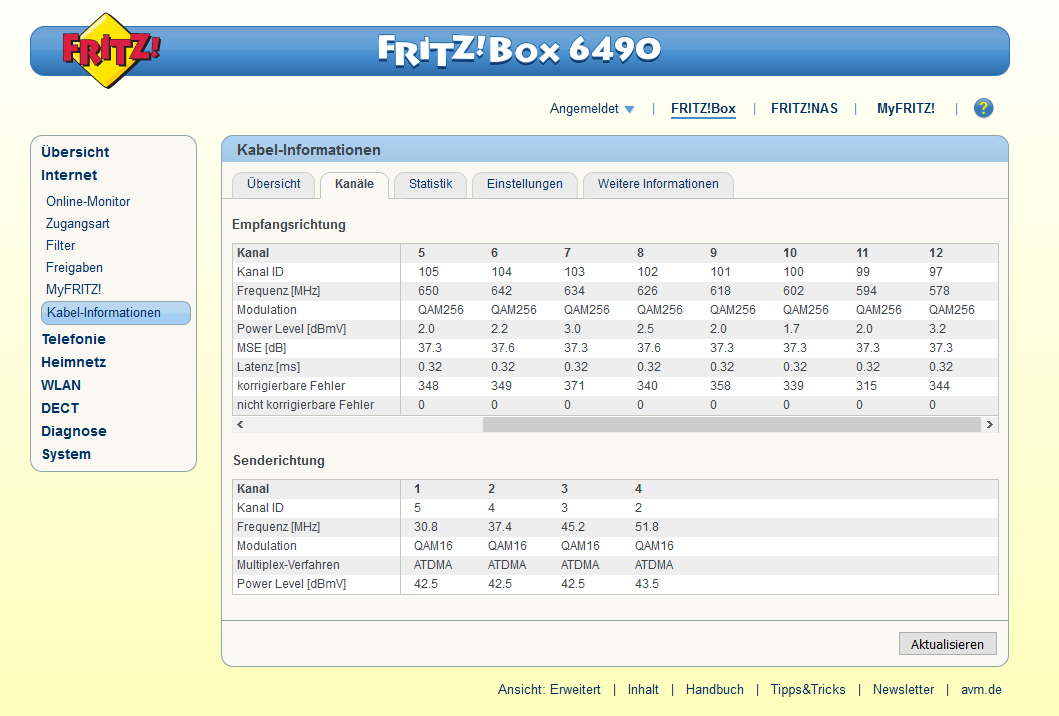Image resolution: width=1059 pixels, height=716 pixels.
Task: Open help via the question mark icon
Action: (x=983, y=108)
